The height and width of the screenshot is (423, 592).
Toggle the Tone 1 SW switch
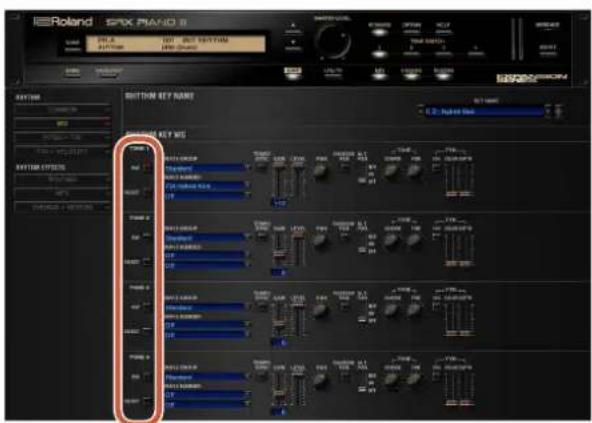(x=147, y=168)
